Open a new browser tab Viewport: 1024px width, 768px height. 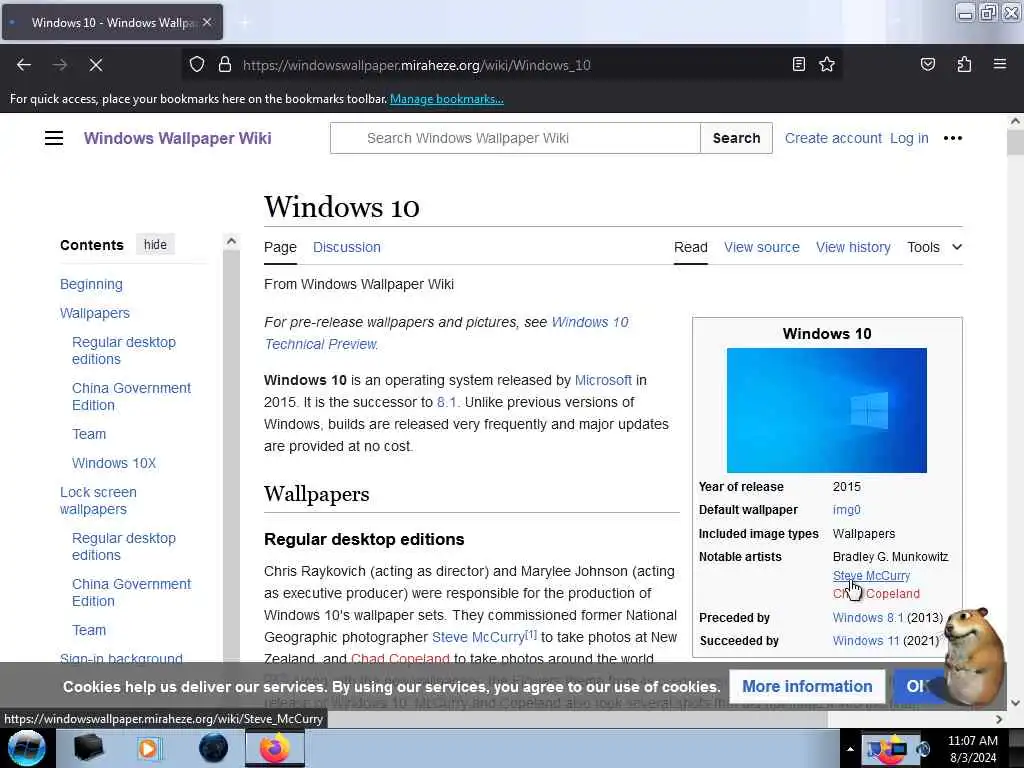[244, 22]
